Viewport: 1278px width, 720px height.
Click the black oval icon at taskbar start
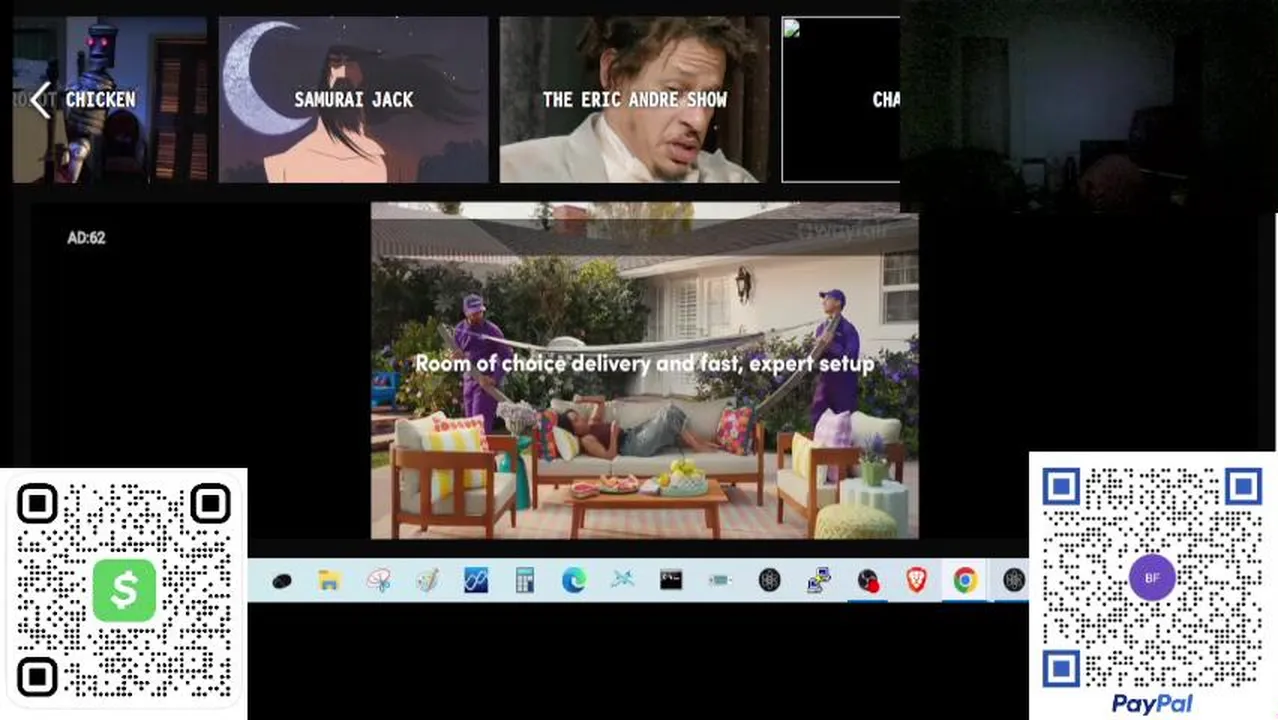[x=282, y=581]
